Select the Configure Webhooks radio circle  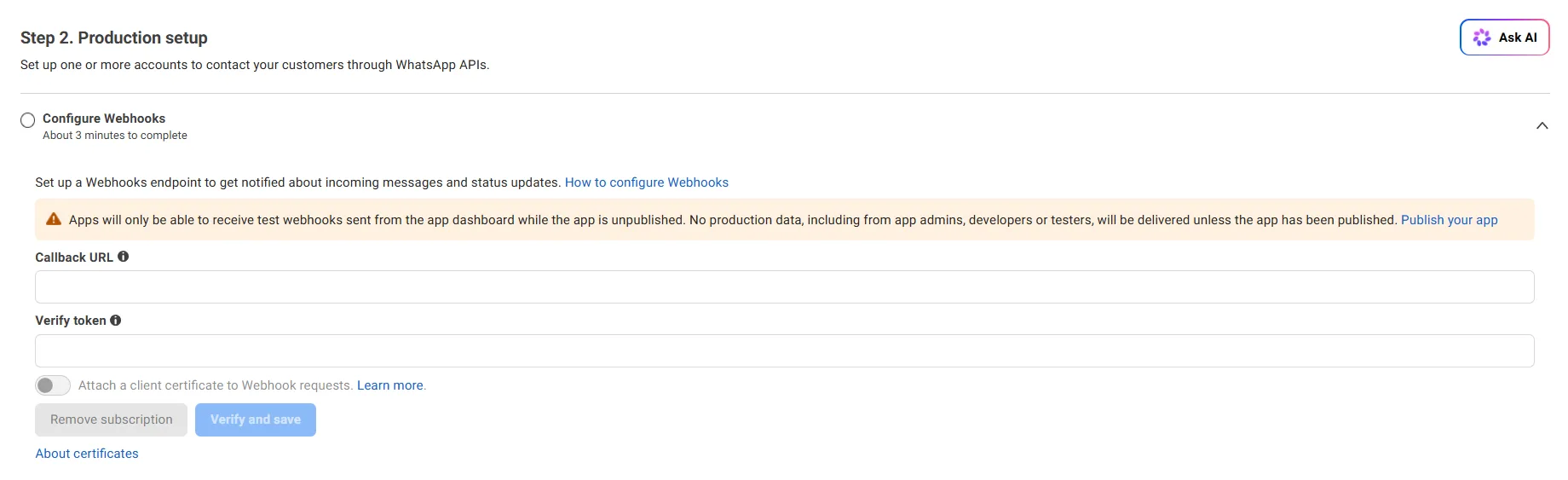[28, 120]
